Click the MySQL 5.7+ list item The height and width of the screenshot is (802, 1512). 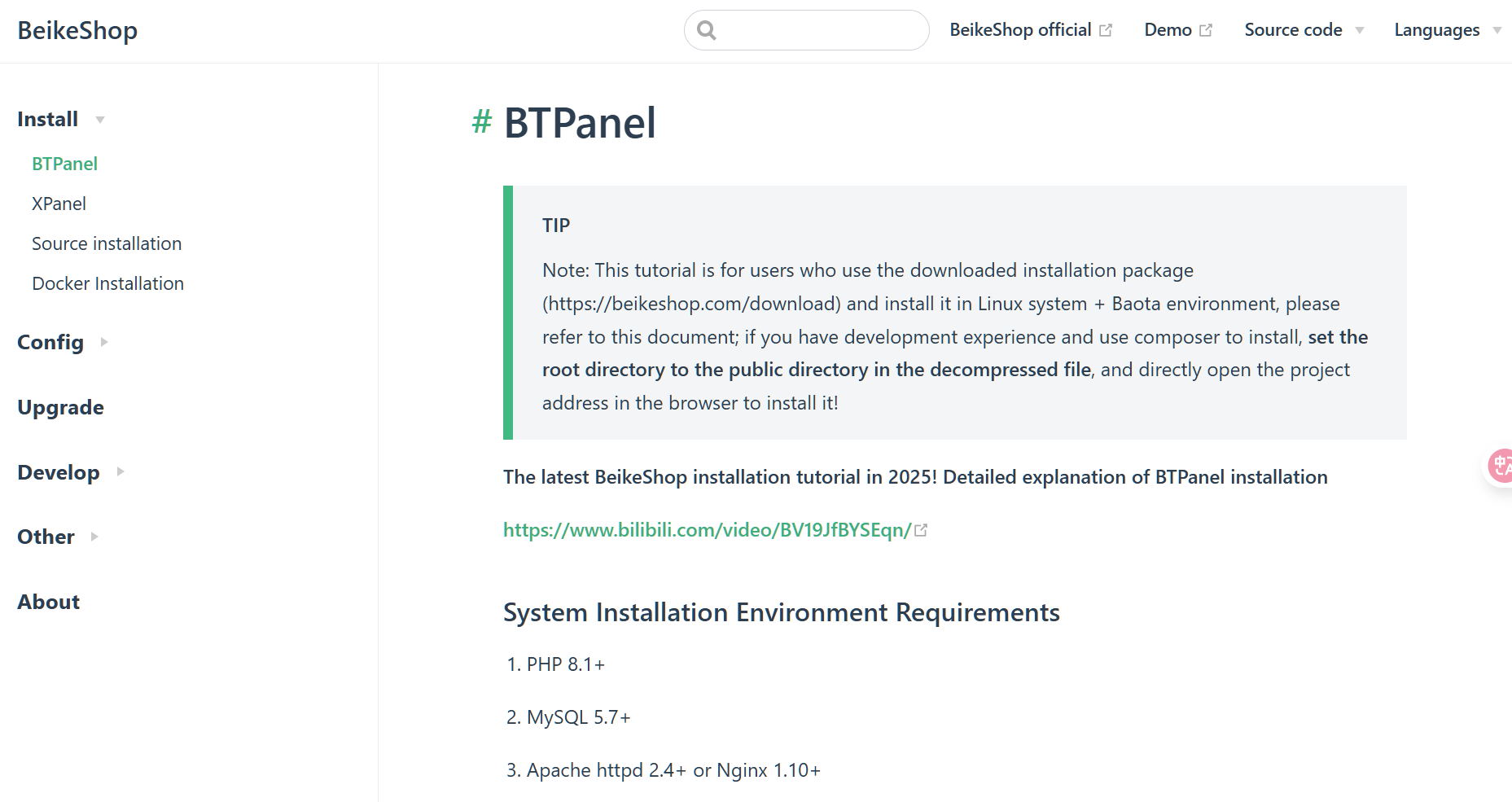click(x=578, y=717)
